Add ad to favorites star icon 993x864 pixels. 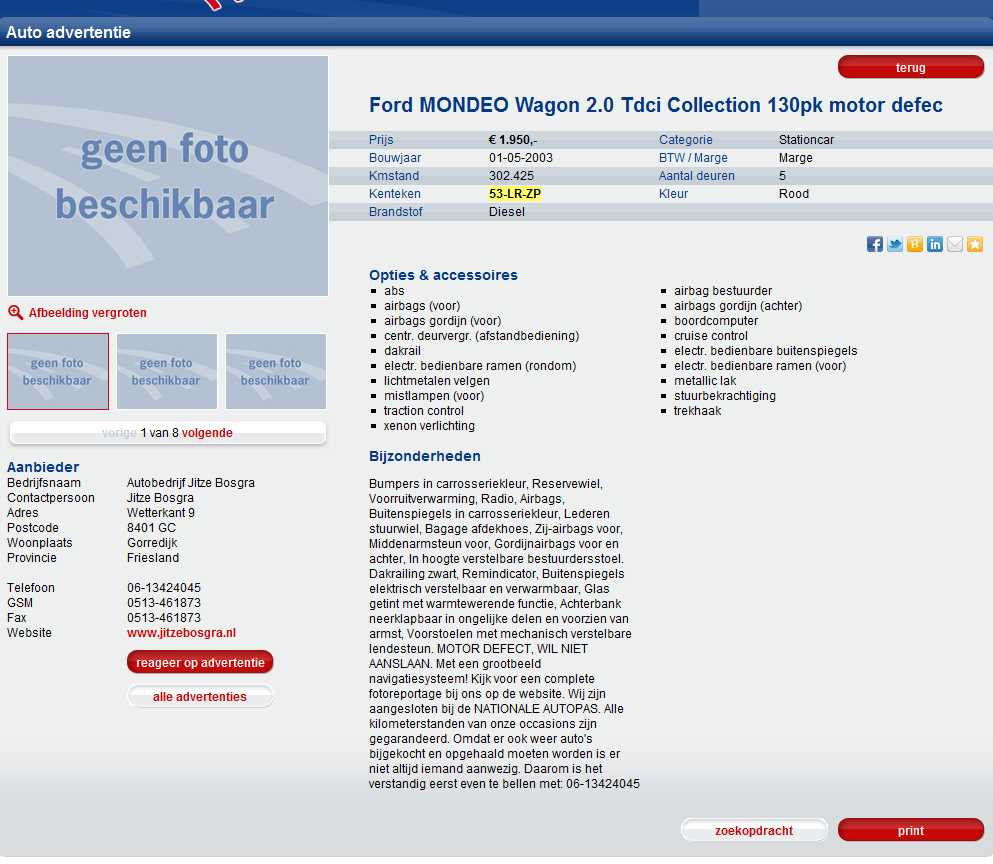pos(975,244)
